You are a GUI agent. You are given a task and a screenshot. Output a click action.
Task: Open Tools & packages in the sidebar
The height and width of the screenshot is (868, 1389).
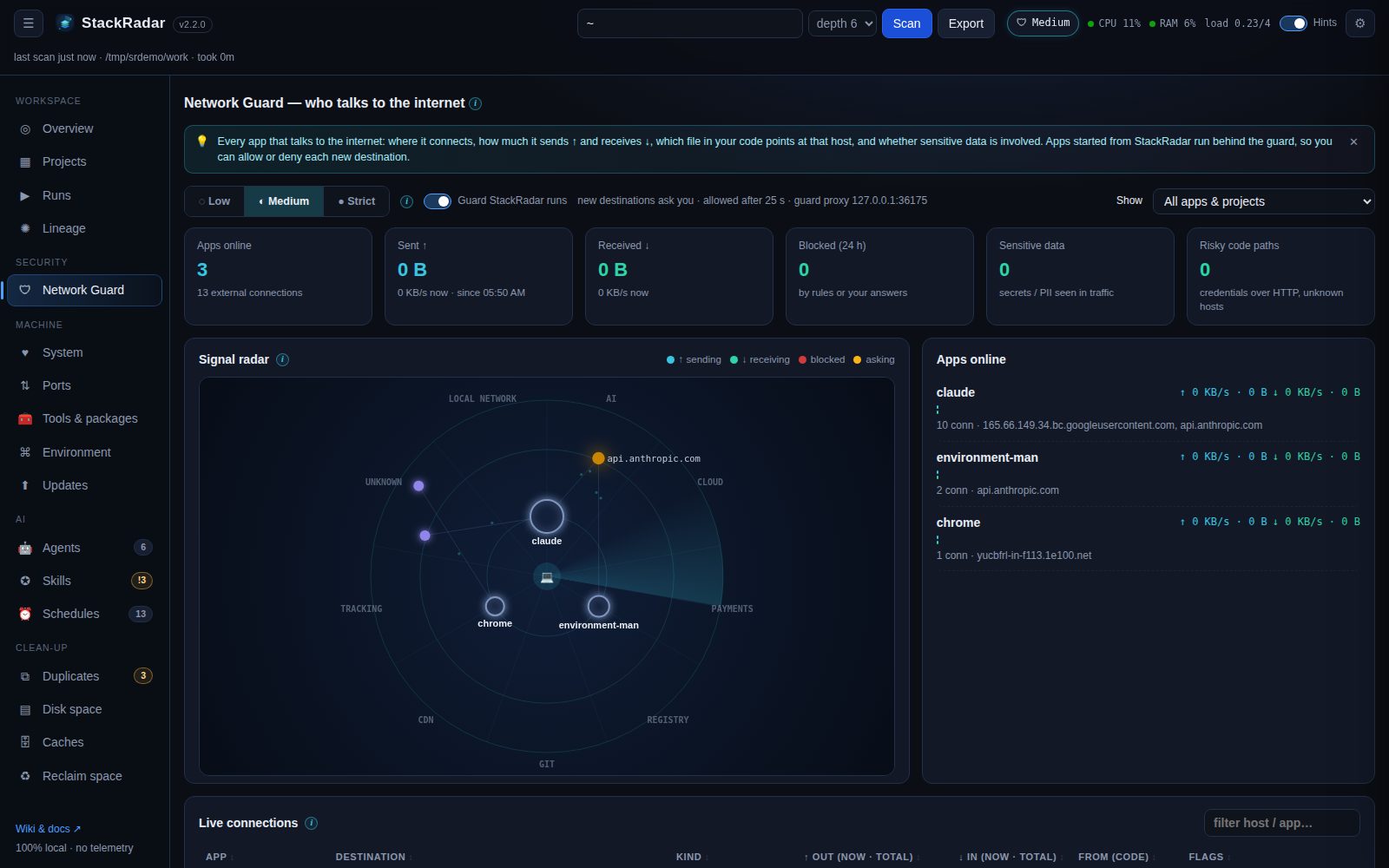pyautogui.click(x=85, y=418)
